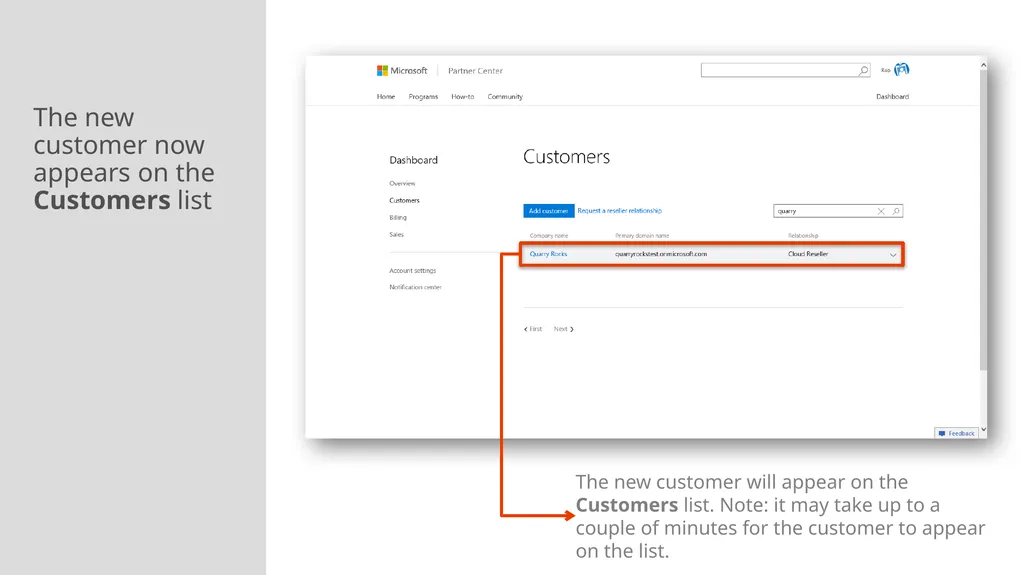Go to Next page of results
Image resolution: width=1024 pixels, height=575 pixels.
pos(564,329)
